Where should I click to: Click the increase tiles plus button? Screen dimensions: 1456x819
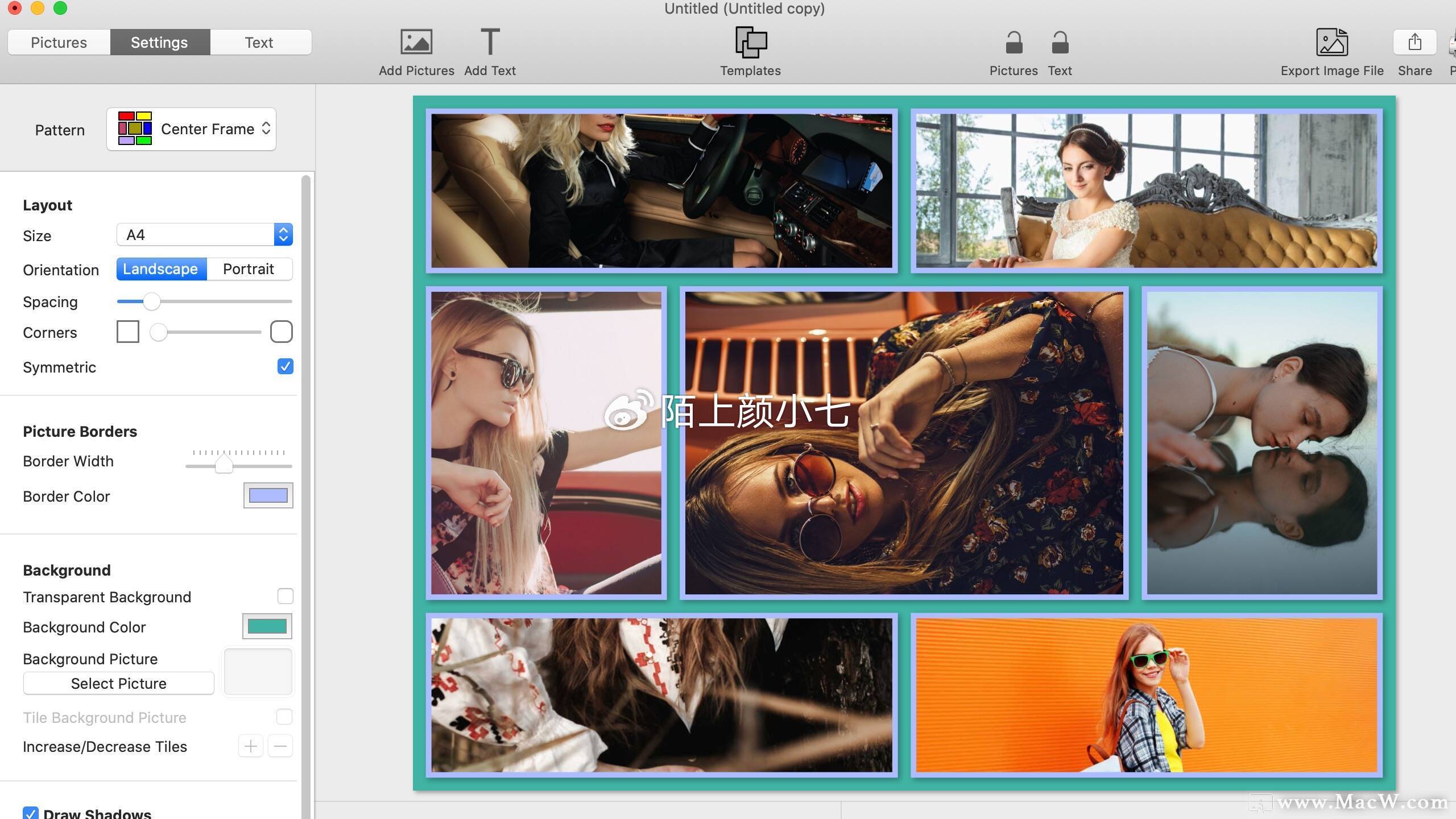(x=251, y=746)
